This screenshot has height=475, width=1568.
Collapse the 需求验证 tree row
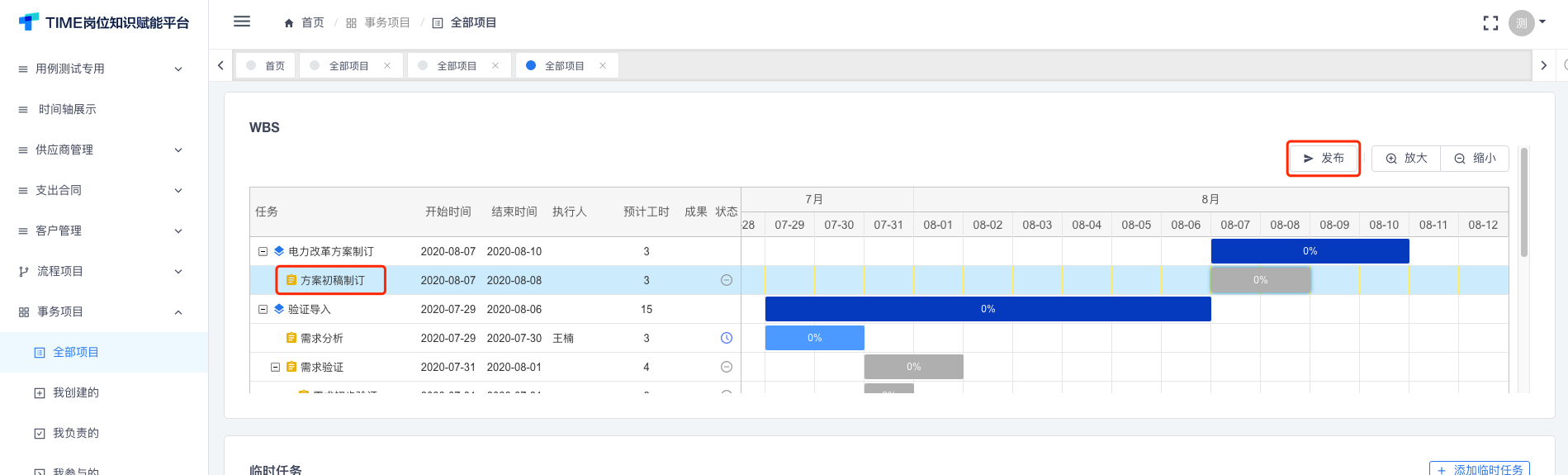coord(276,367)
